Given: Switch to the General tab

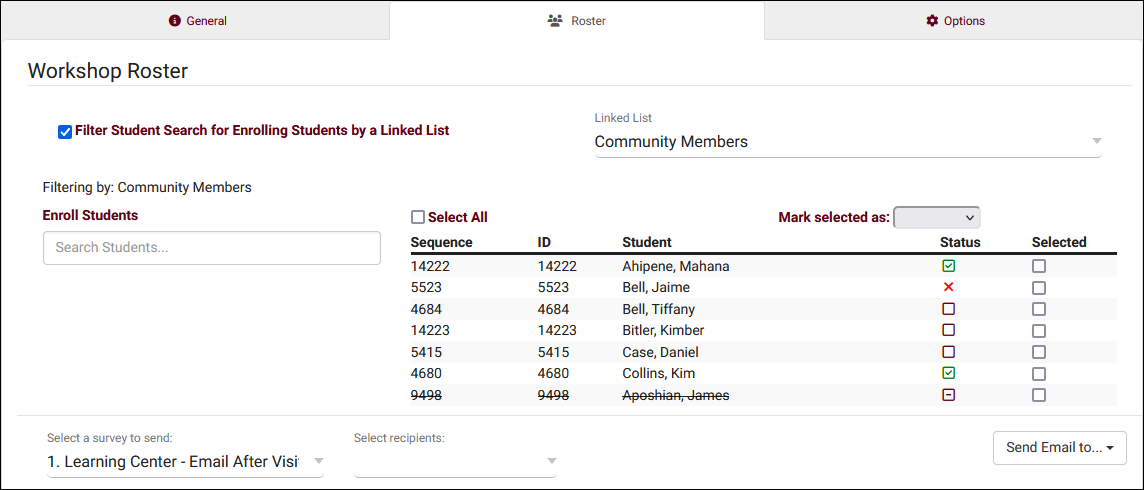Looking at the screenshot, I should [x=197, y=21].
